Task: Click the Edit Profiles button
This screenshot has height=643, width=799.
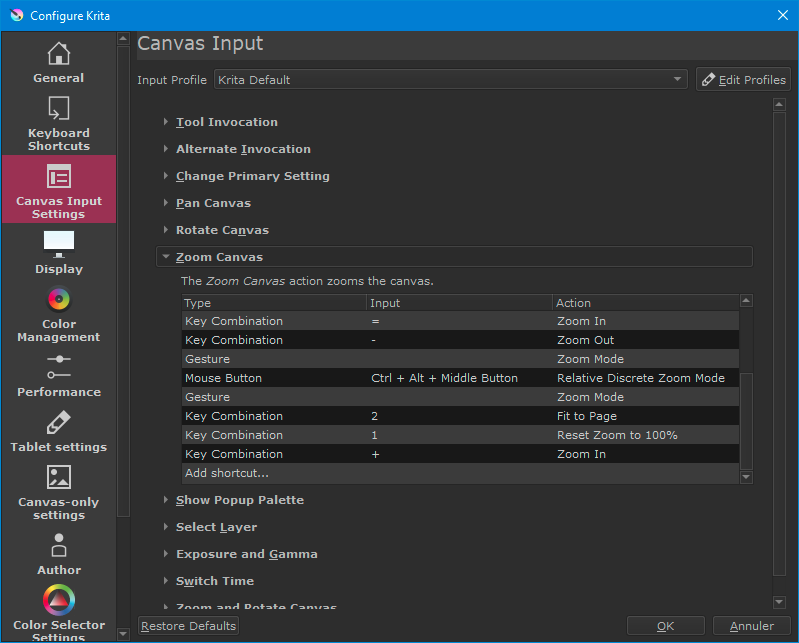Action: coord(743,80)
